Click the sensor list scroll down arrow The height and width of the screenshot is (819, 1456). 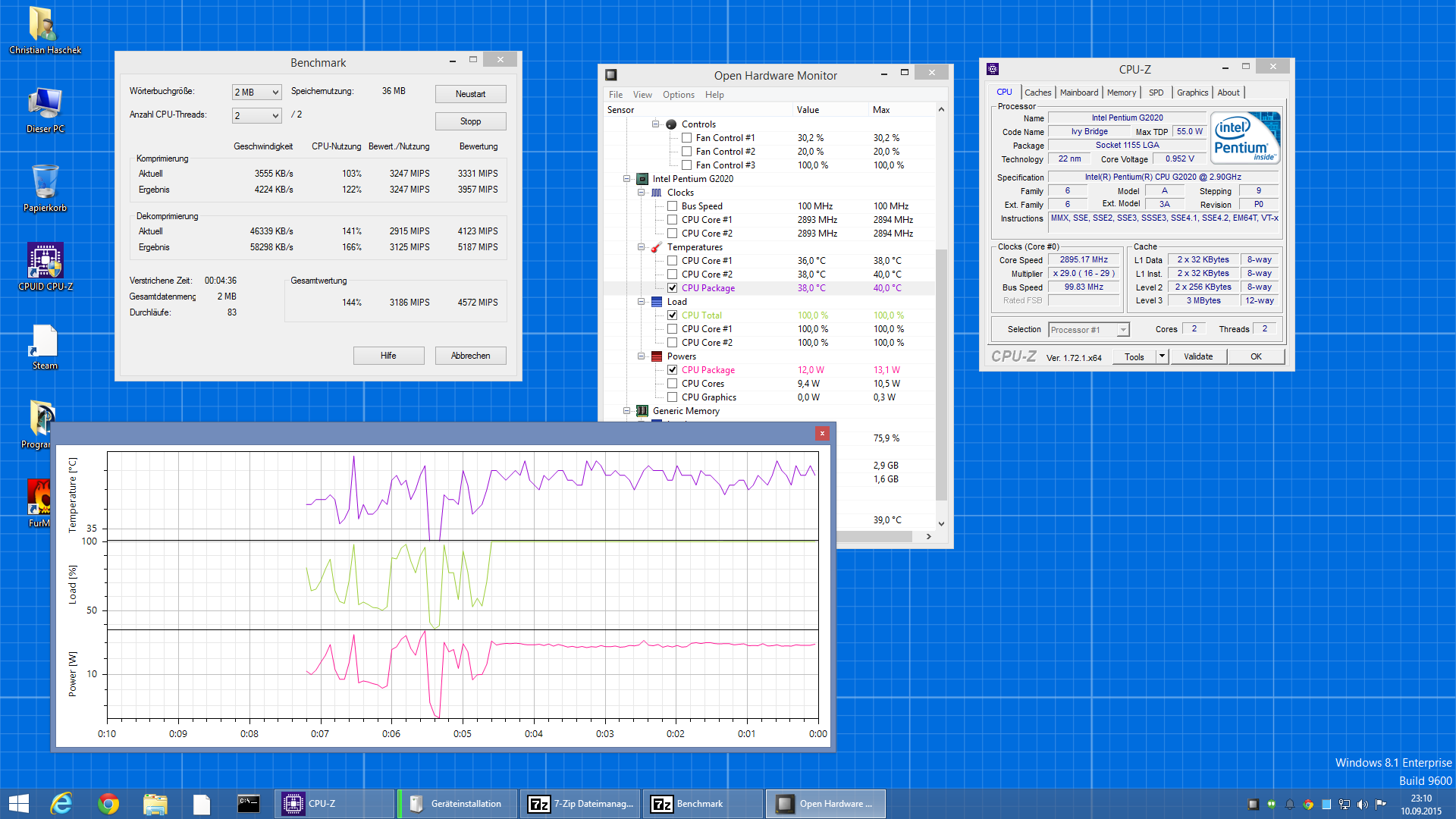tap(941, 523)
